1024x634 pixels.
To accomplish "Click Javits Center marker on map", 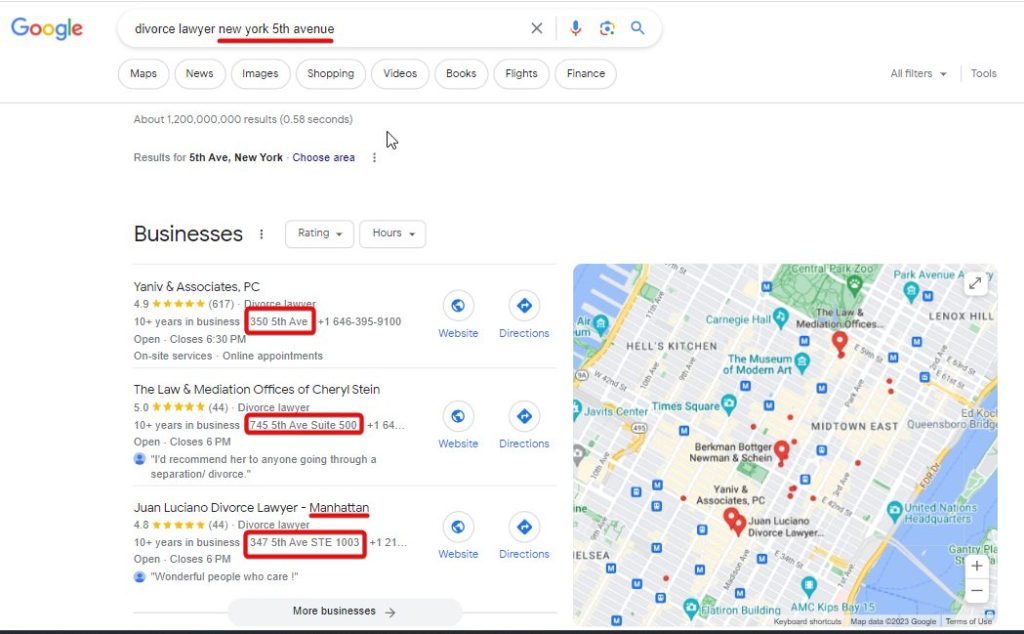I will point(576,410).
